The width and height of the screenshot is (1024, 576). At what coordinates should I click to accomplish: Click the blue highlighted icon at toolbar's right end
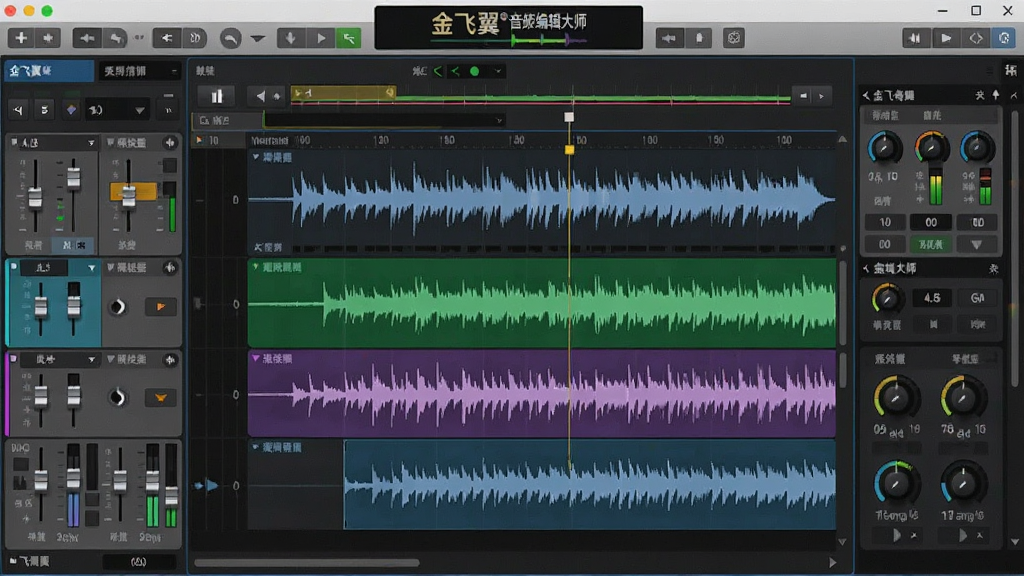pyautogui.click(x=1004, y=38)
